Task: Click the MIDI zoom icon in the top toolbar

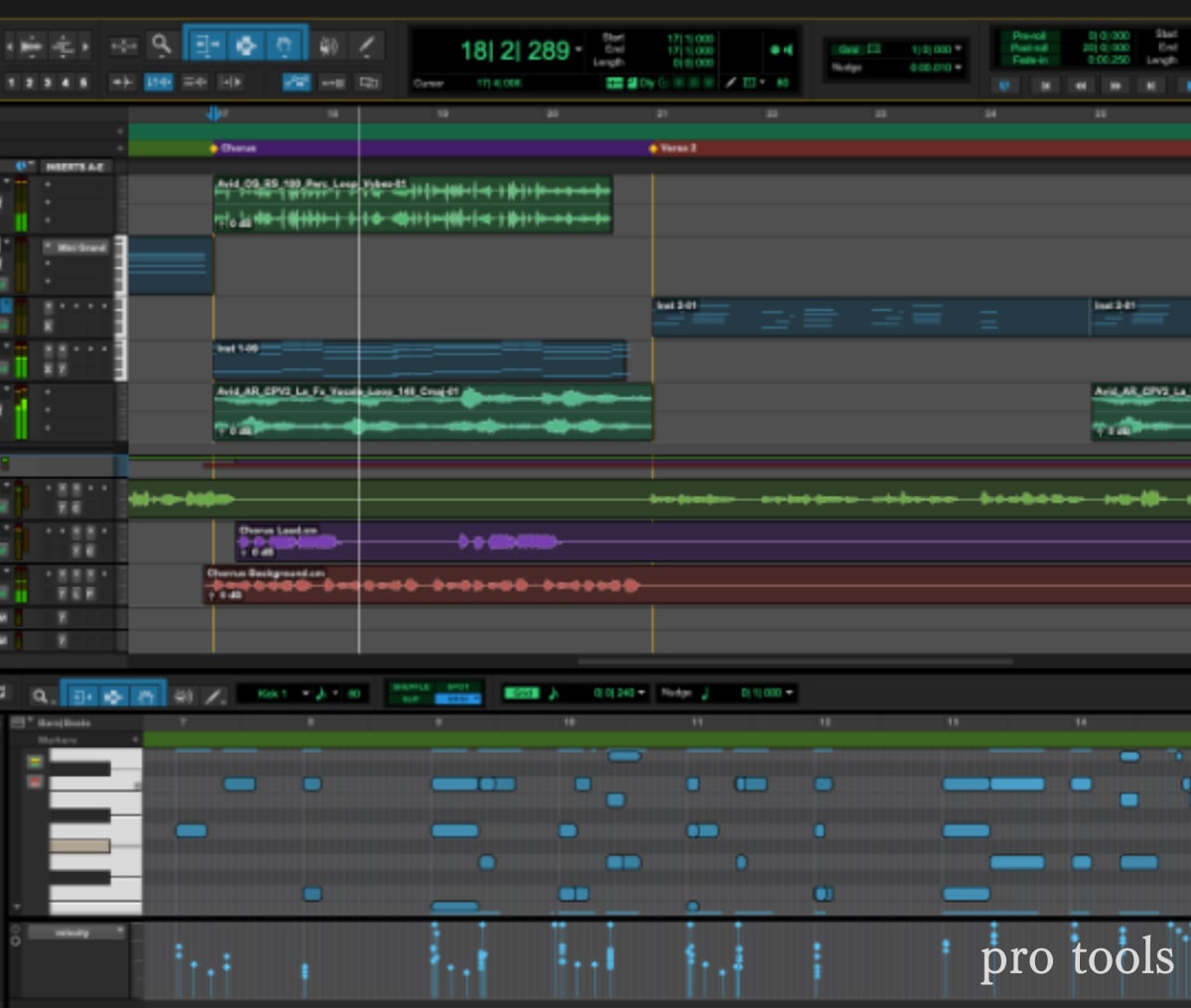Action: pos(66,46)
